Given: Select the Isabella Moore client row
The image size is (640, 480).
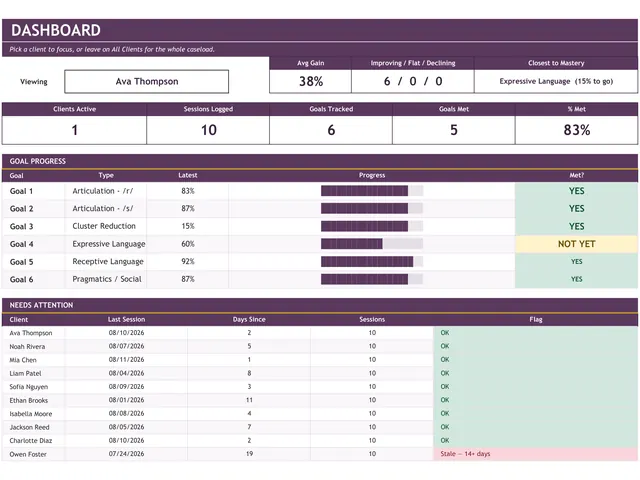Looking at the screenshot, I should 320,414.
